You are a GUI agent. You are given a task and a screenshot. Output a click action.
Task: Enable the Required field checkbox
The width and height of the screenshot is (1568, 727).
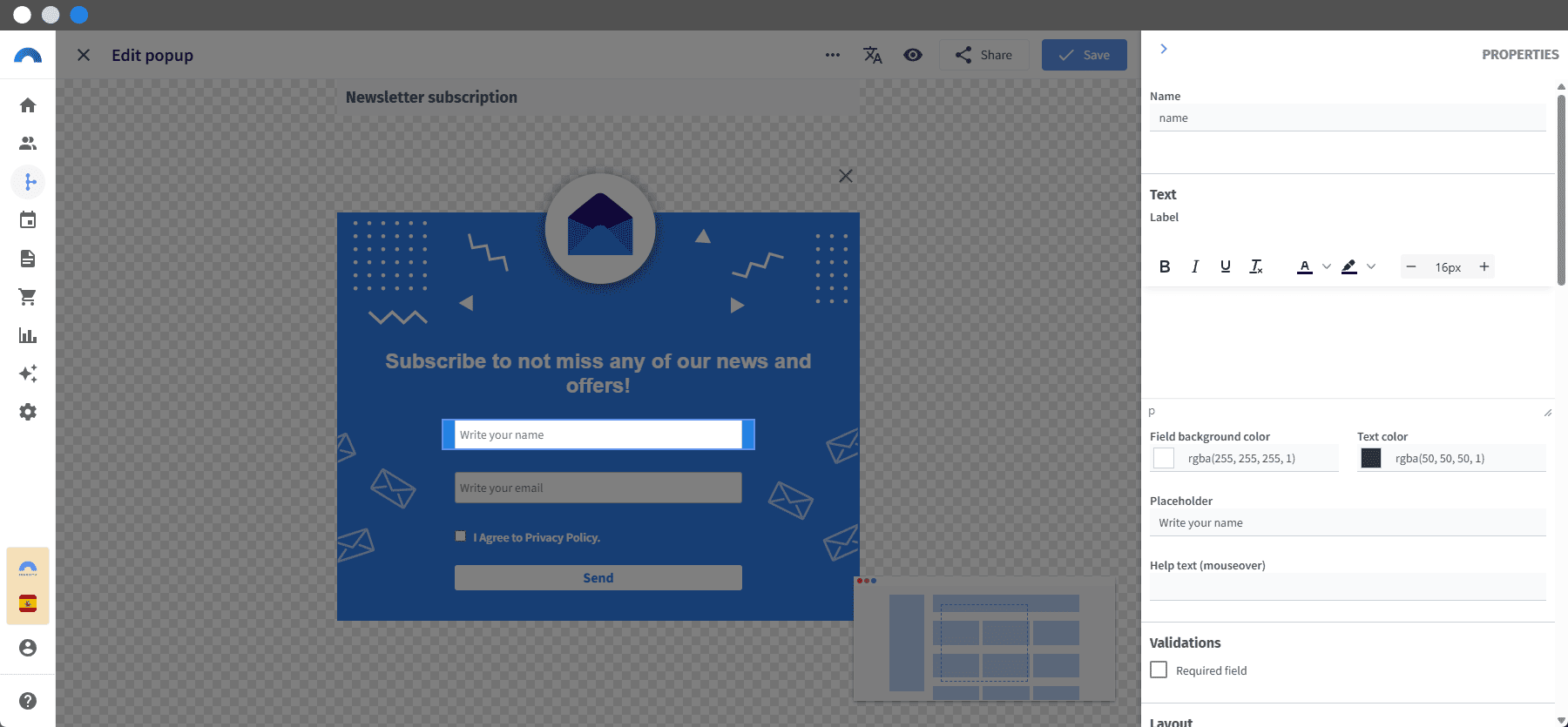point(1159,670)
